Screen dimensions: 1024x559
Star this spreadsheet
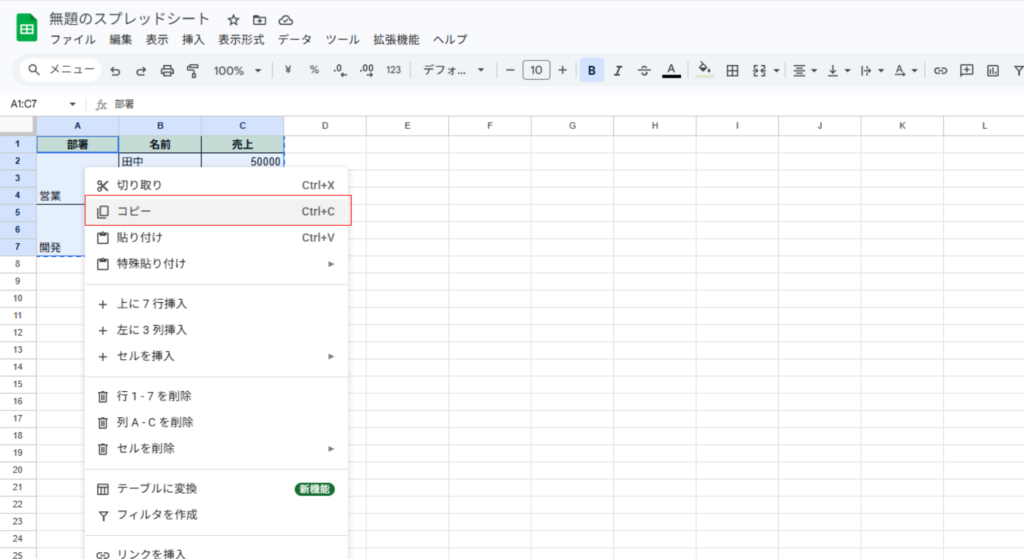click(x=233, y=20)
